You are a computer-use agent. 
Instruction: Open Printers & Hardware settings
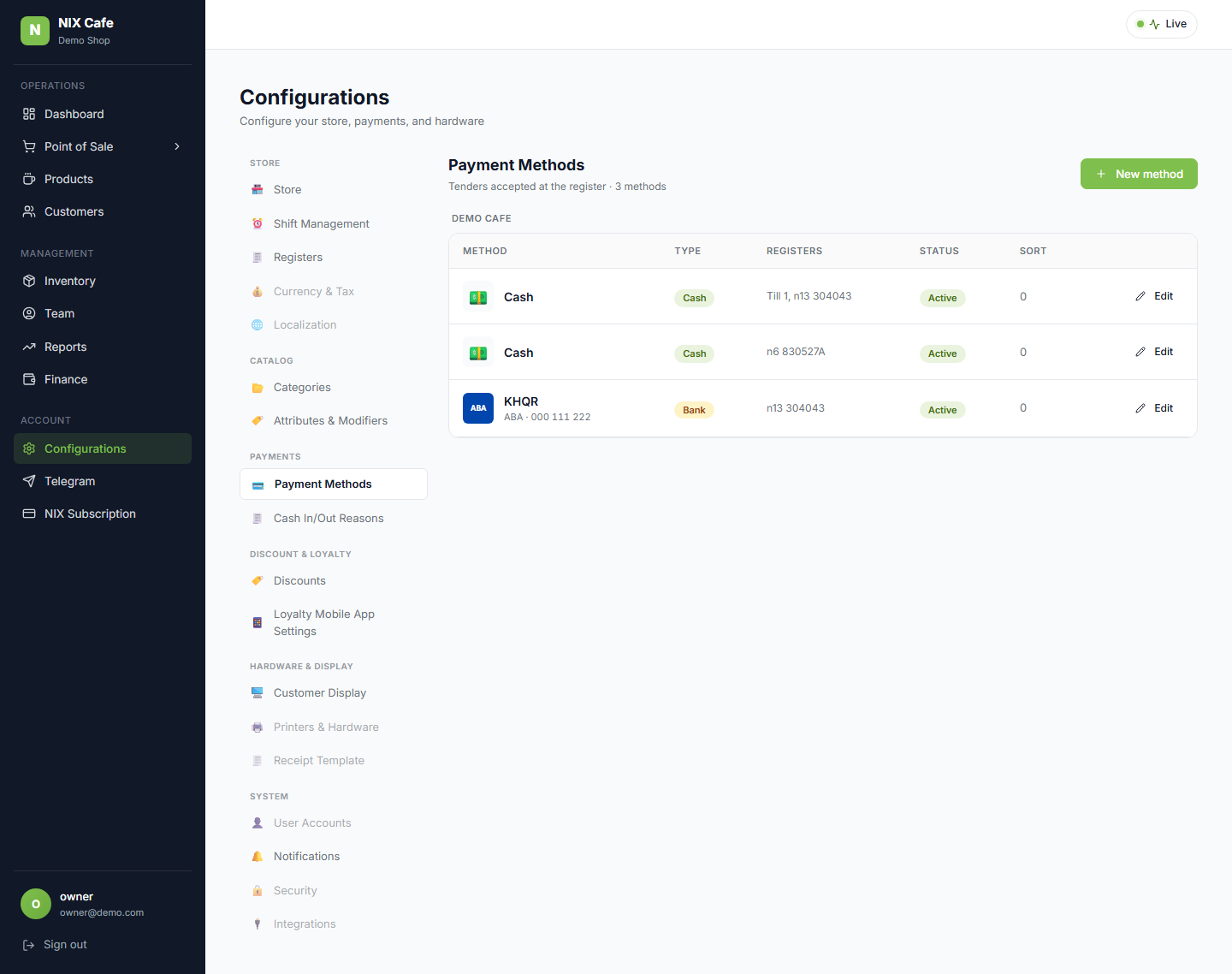click(334, 728)
